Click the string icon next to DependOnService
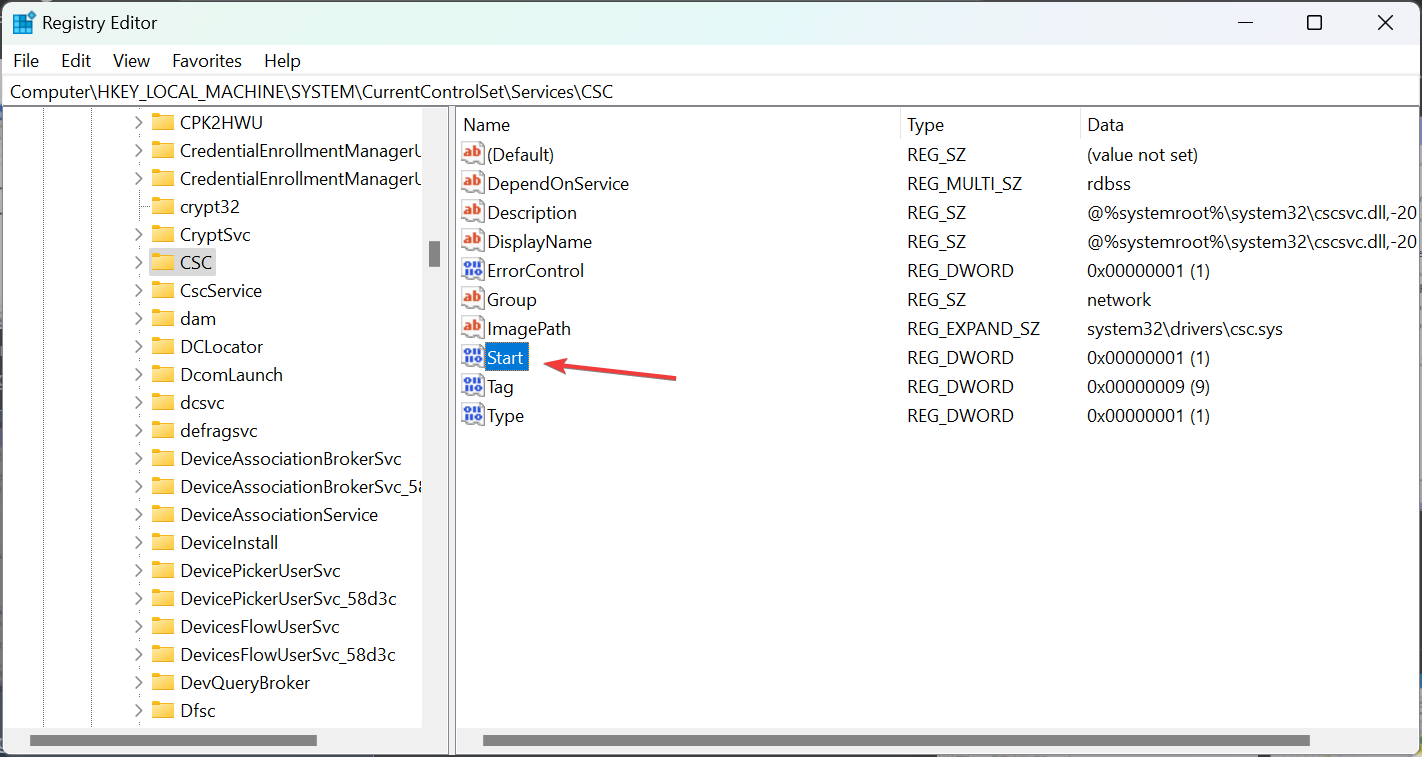Screen dimensions: 1422x757 coord(472,183)
